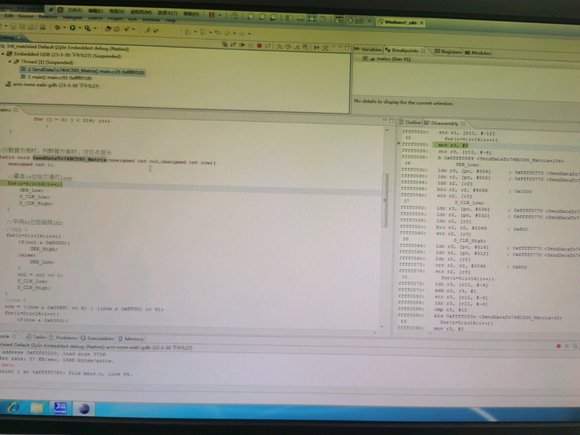This screenshot has width=580, height=435.
Task: Open the file explorer folder on taskbar
Action: point(37,408)
